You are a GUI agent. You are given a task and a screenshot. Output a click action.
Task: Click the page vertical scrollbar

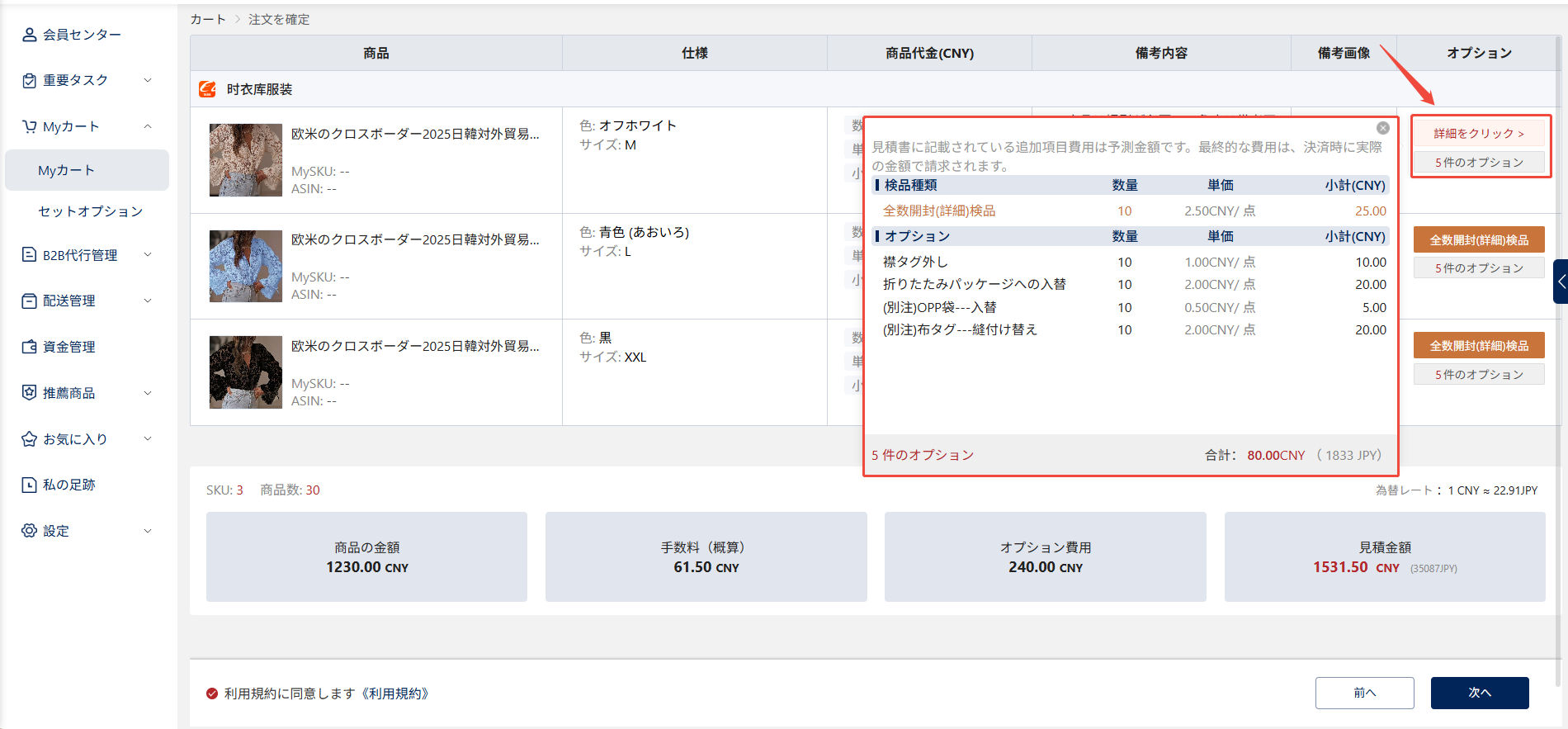(x=1558, y=363)
